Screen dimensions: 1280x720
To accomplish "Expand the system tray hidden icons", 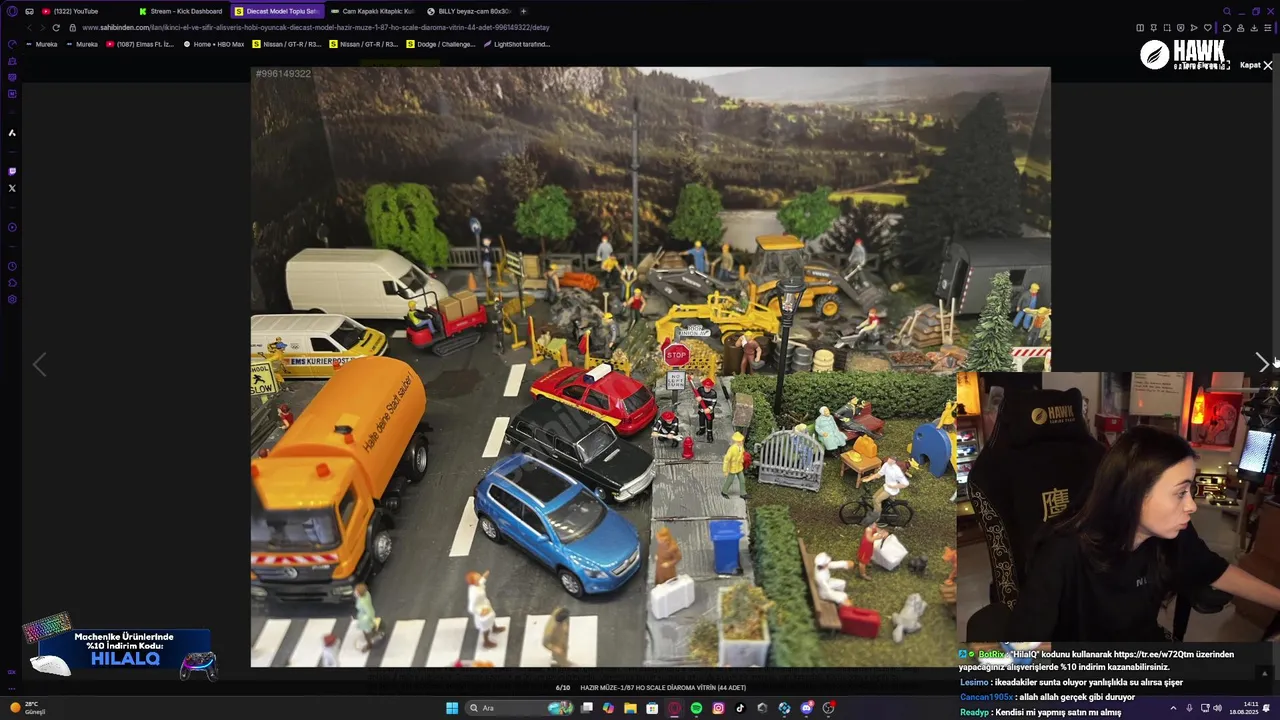I will tap(1175, 708).
